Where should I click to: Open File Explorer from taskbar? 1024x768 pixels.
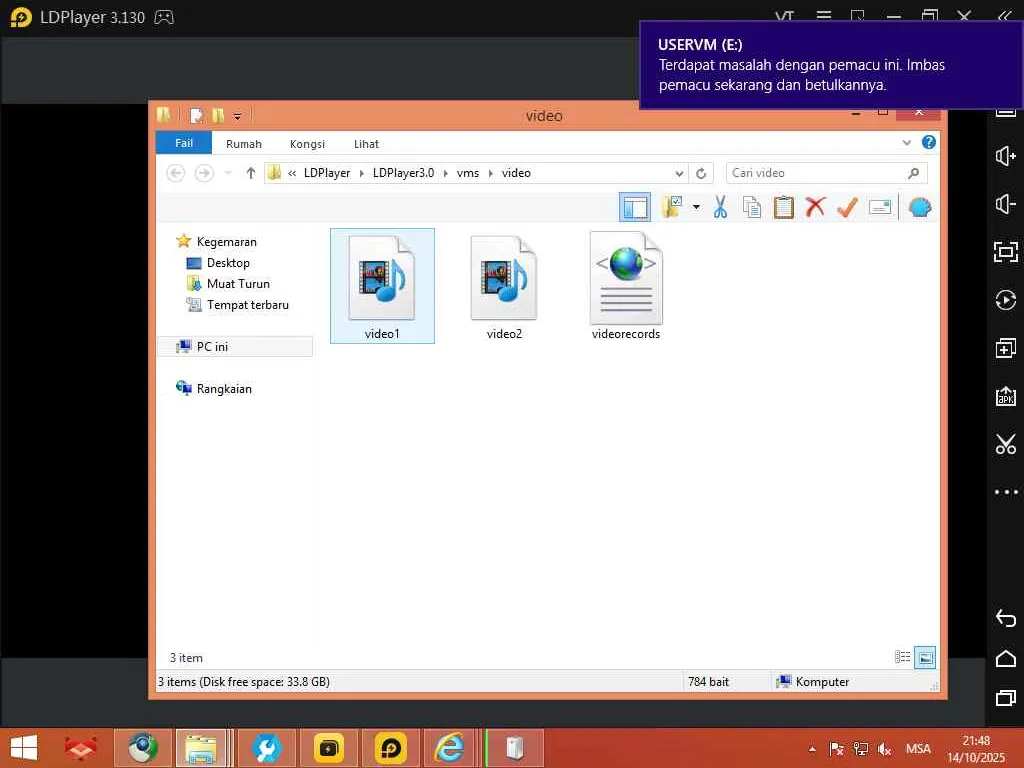pyautogui.click(x=201, y=748)
